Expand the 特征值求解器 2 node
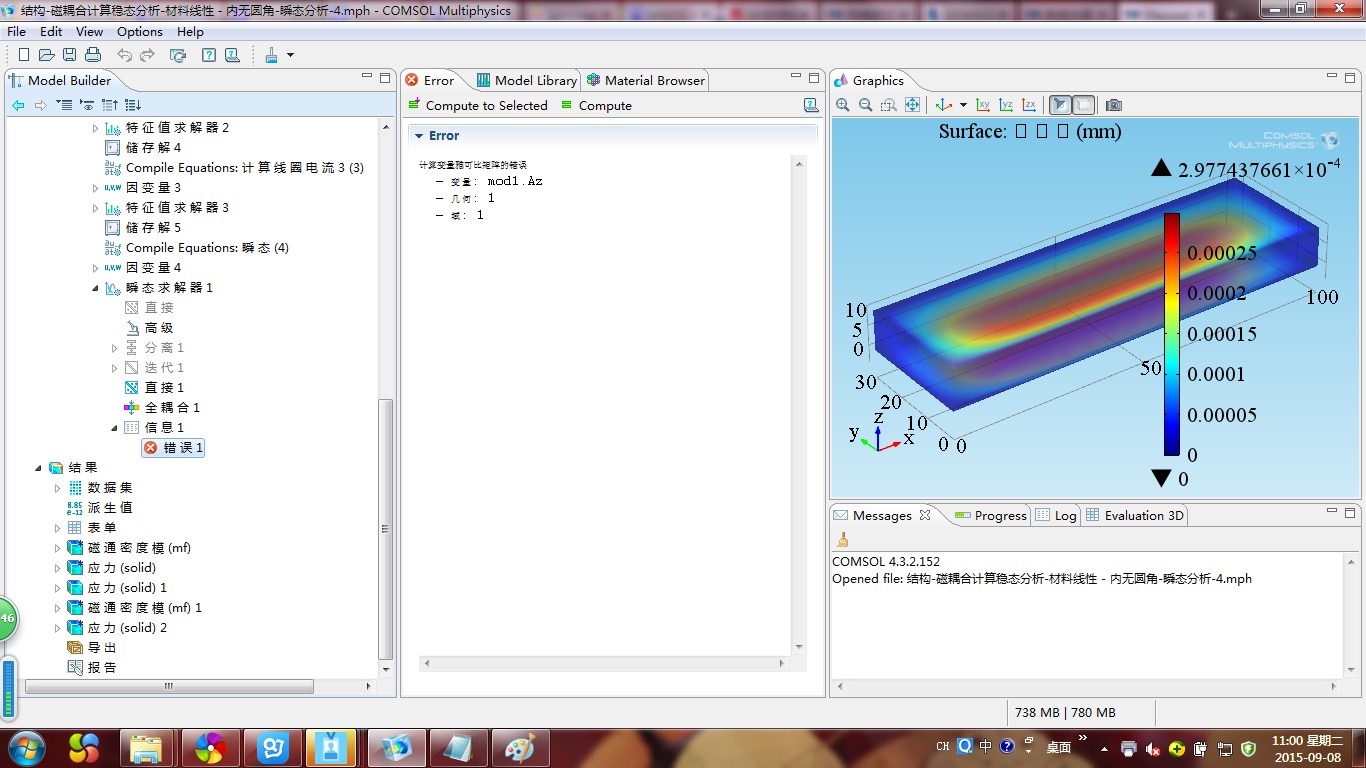This screenshot has height=768, width=1366. [x=96, y=128]
